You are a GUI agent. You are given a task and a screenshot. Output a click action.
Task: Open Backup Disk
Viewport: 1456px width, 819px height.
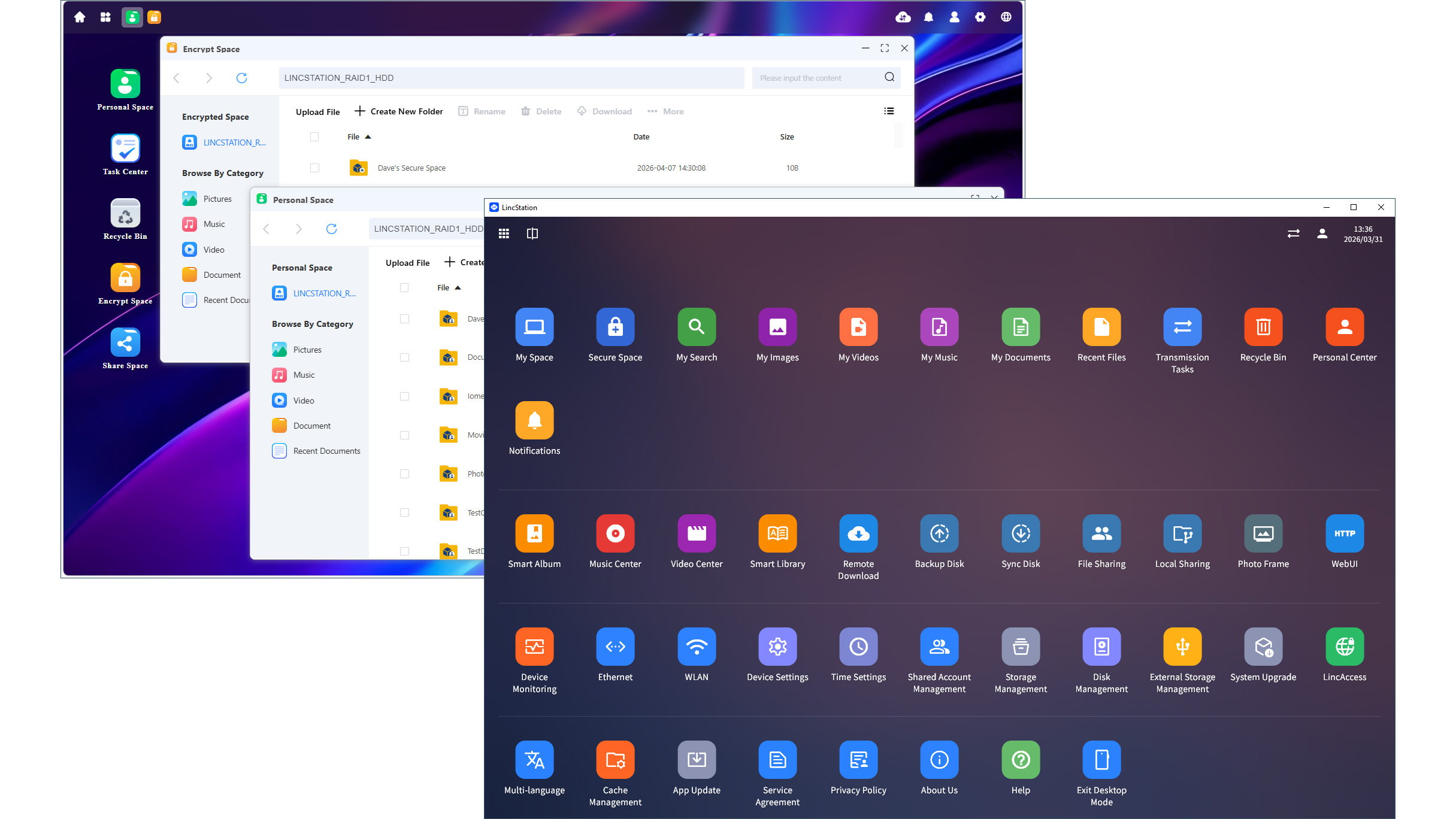click(x=939, y=533)
